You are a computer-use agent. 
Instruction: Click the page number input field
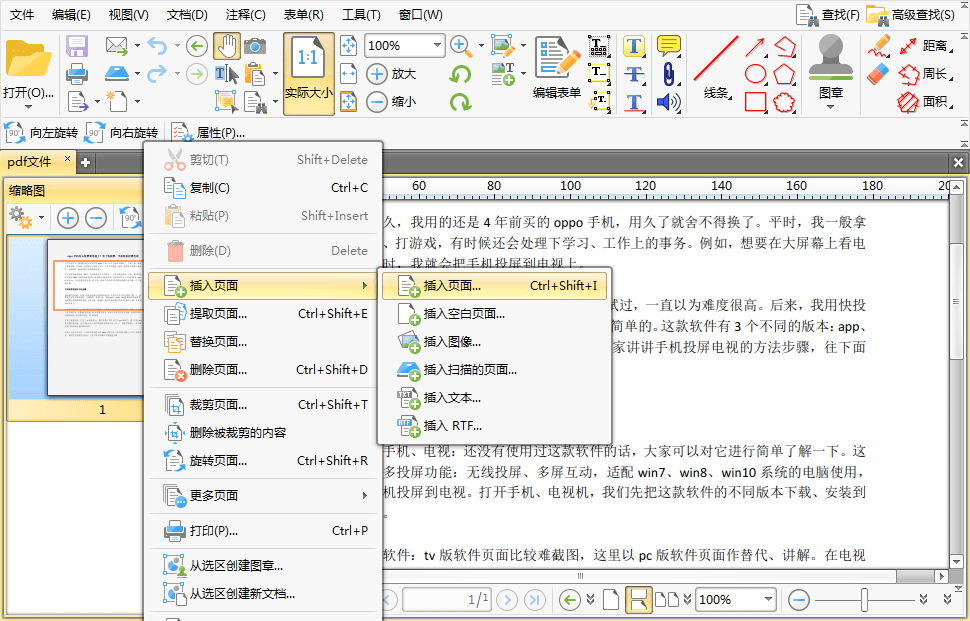coord(447,599)
